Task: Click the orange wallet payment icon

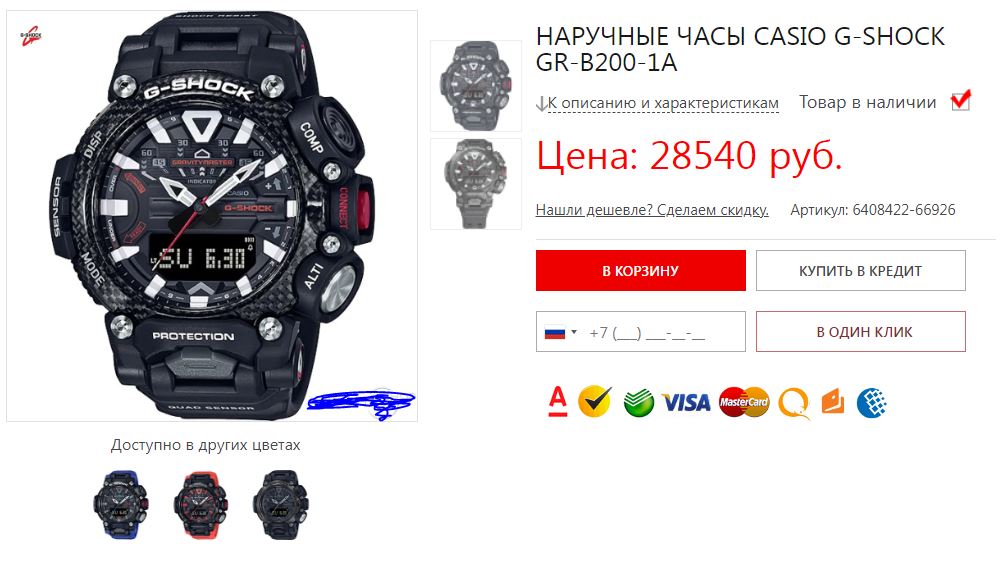Action: click(833, 402)
